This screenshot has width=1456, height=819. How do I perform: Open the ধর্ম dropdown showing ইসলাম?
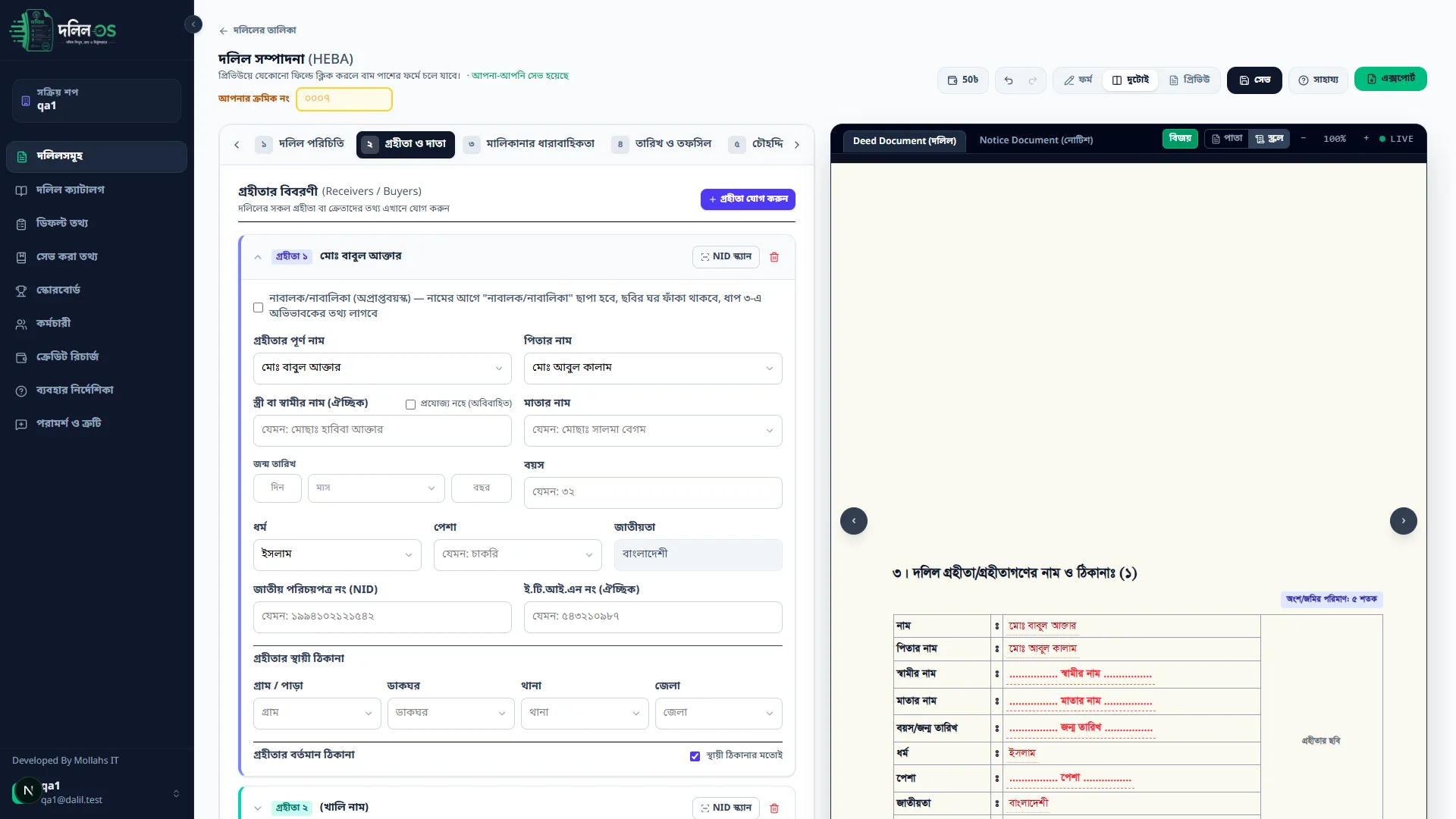[337, 554]
